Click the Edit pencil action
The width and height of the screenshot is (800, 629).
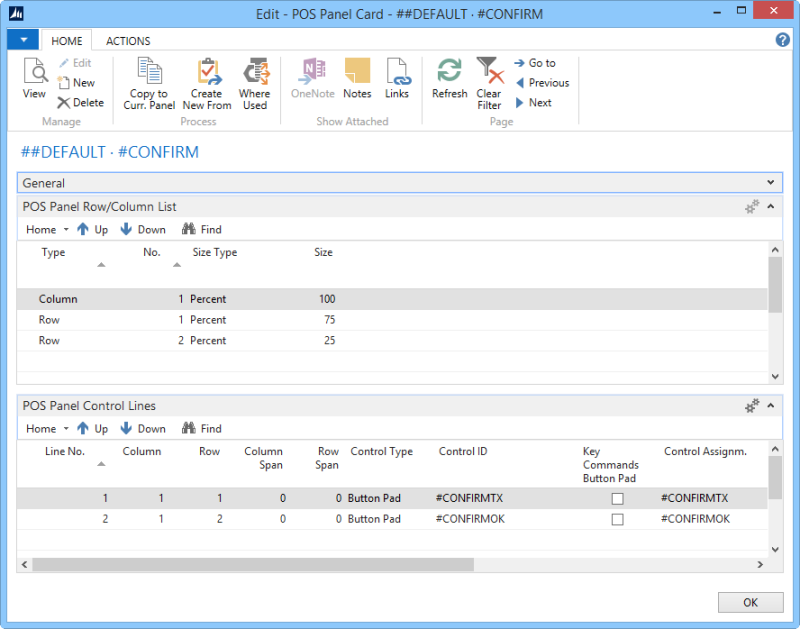[x=75, y=63]
